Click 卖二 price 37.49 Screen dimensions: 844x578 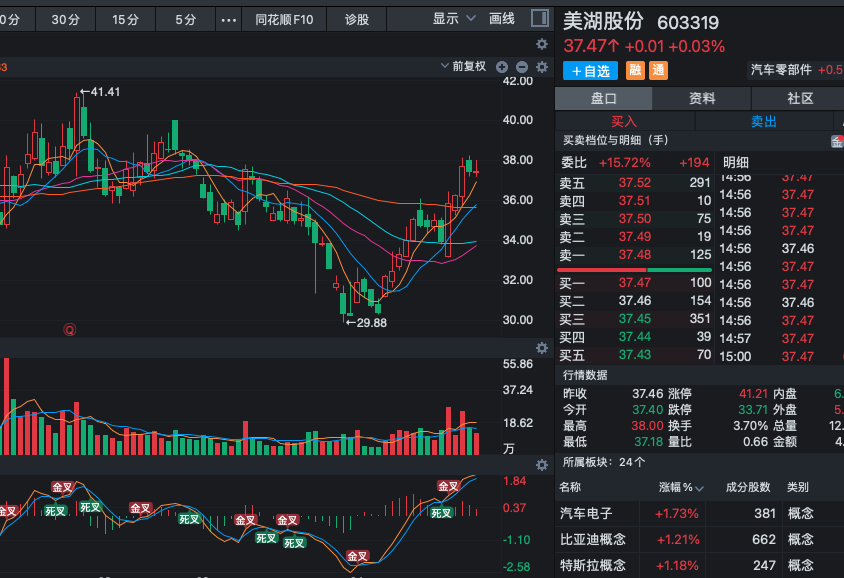click(635, 237)
